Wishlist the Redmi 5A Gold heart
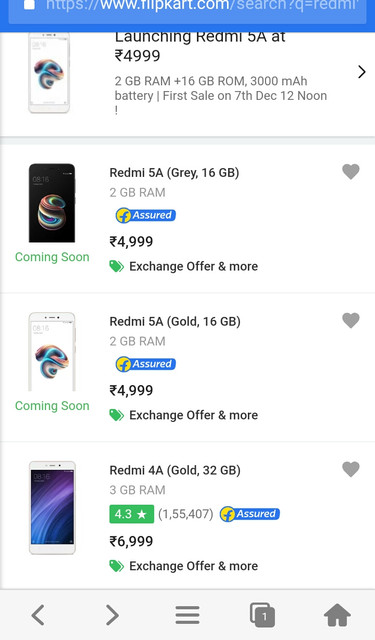This screenshot has width=375, height=640. point(351,320)
